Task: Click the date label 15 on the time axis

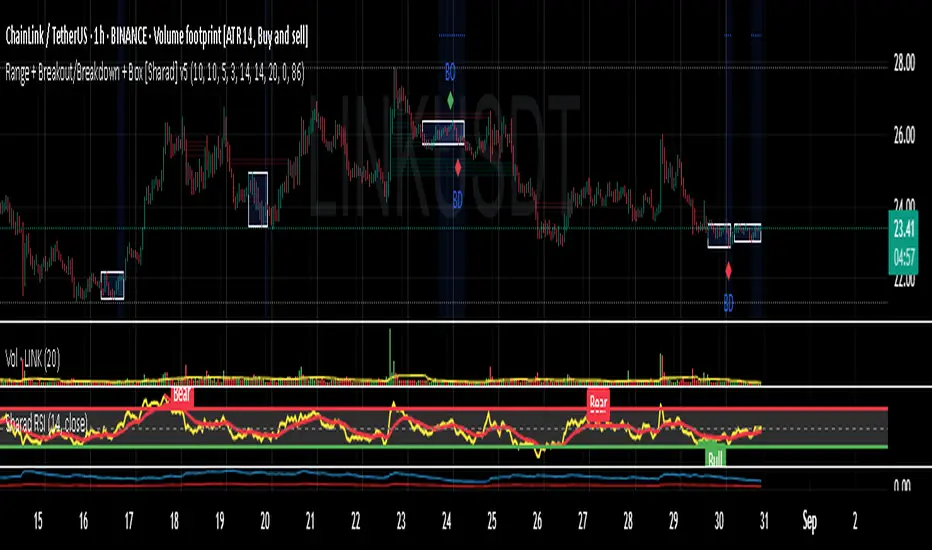Action: coord(37,521)
